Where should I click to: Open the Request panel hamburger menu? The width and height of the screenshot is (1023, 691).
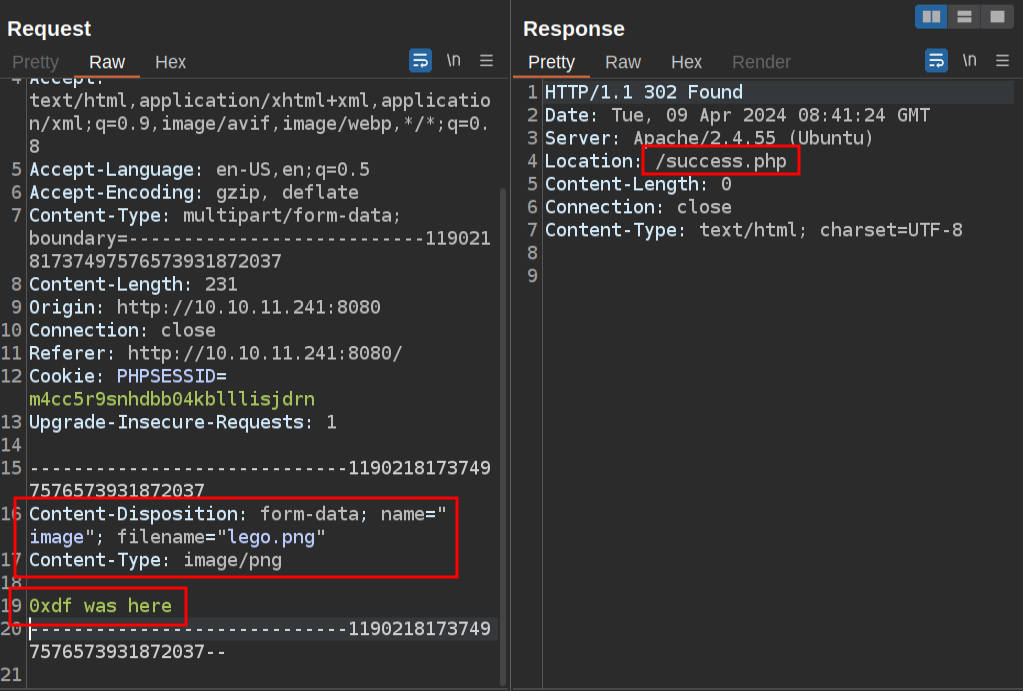[487, 61]
